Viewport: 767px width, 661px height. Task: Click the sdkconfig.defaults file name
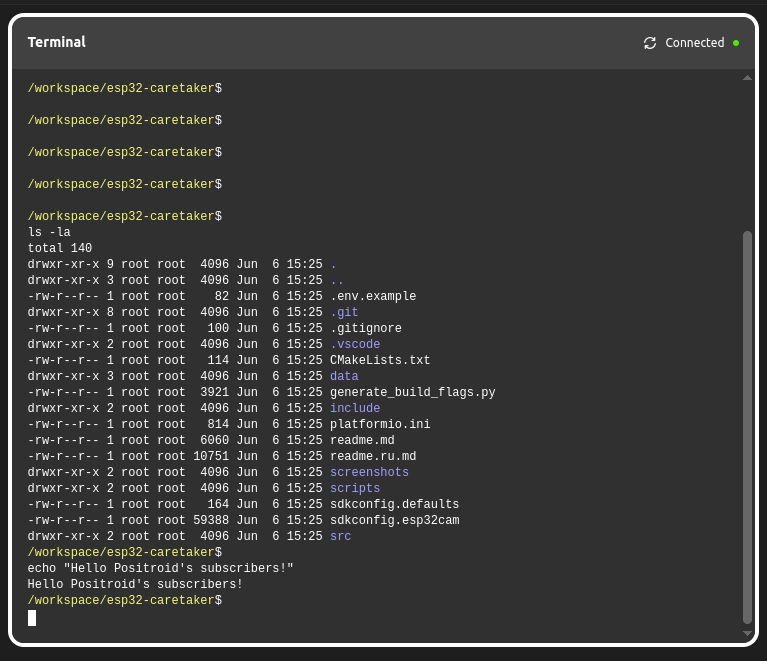[x=395, y=504]
